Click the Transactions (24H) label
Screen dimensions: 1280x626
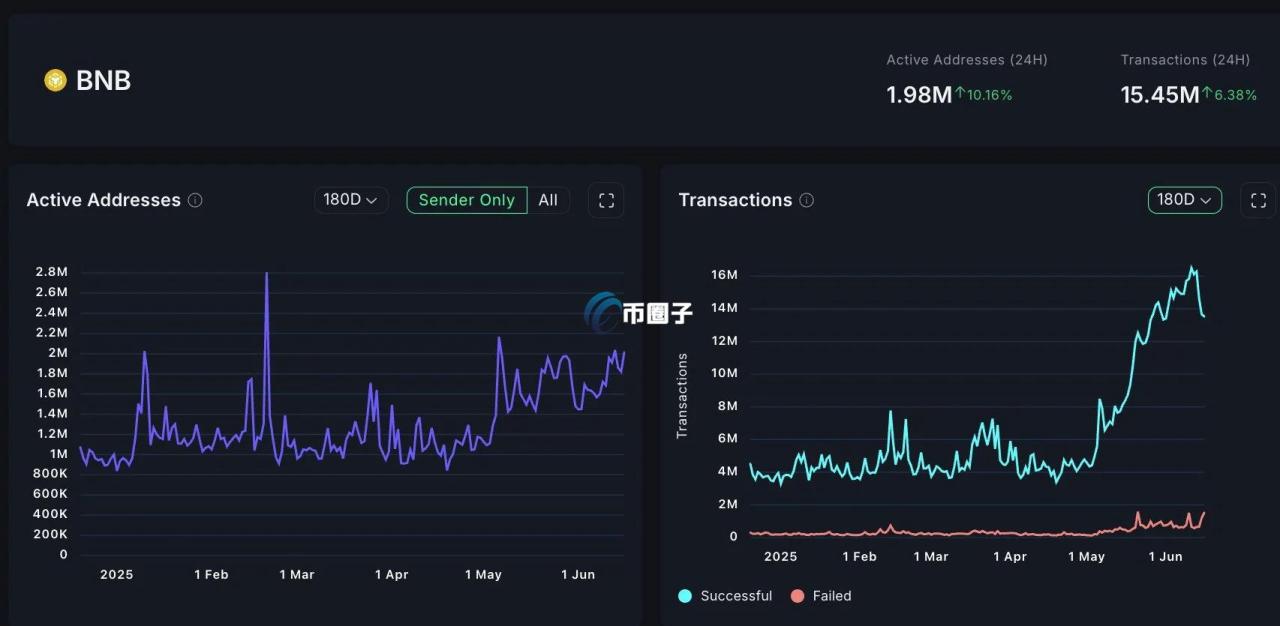click(x=1185, y=60)
